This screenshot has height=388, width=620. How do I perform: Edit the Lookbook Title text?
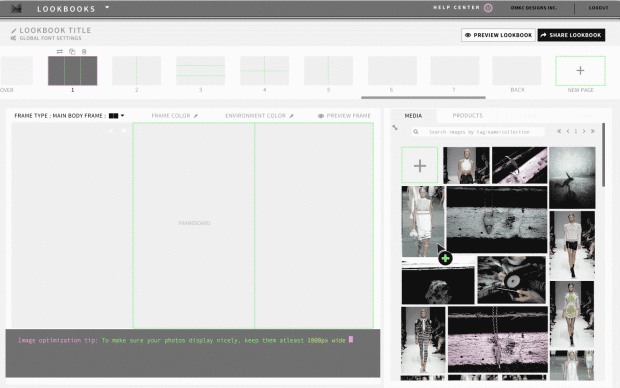click(55, 30)
